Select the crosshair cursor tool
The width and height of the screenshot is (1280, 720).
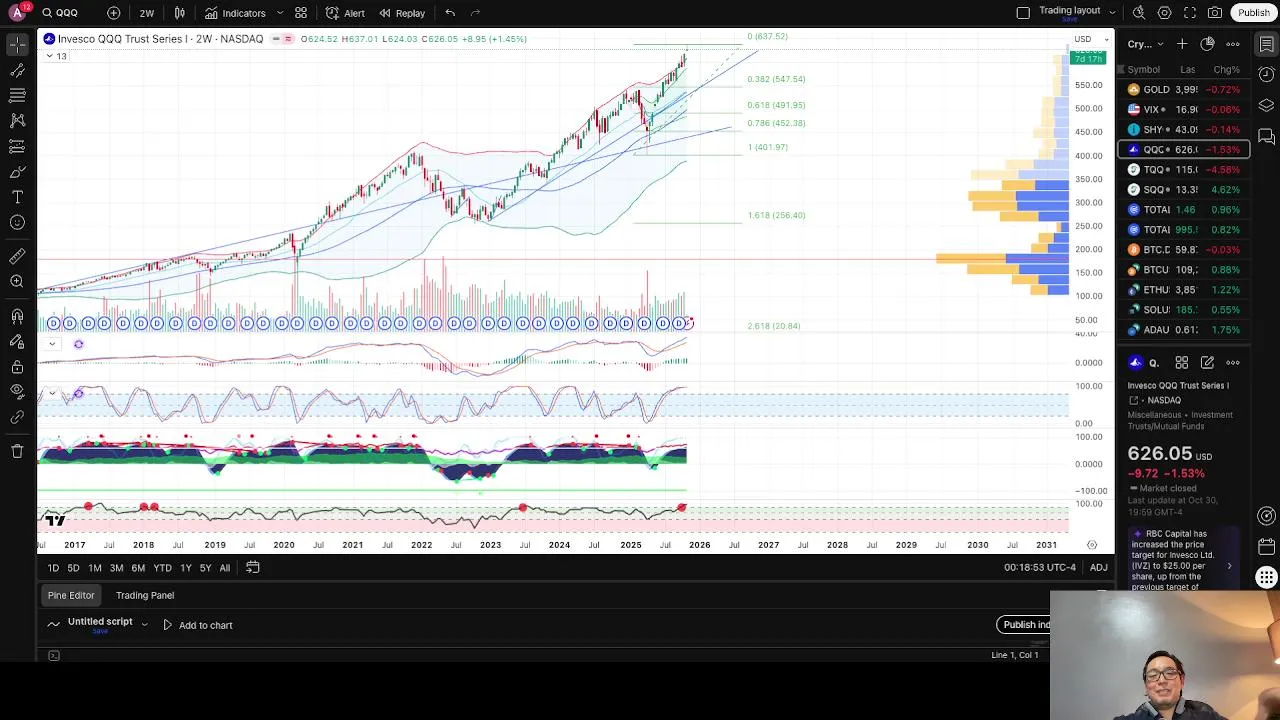tap(17, 45)
